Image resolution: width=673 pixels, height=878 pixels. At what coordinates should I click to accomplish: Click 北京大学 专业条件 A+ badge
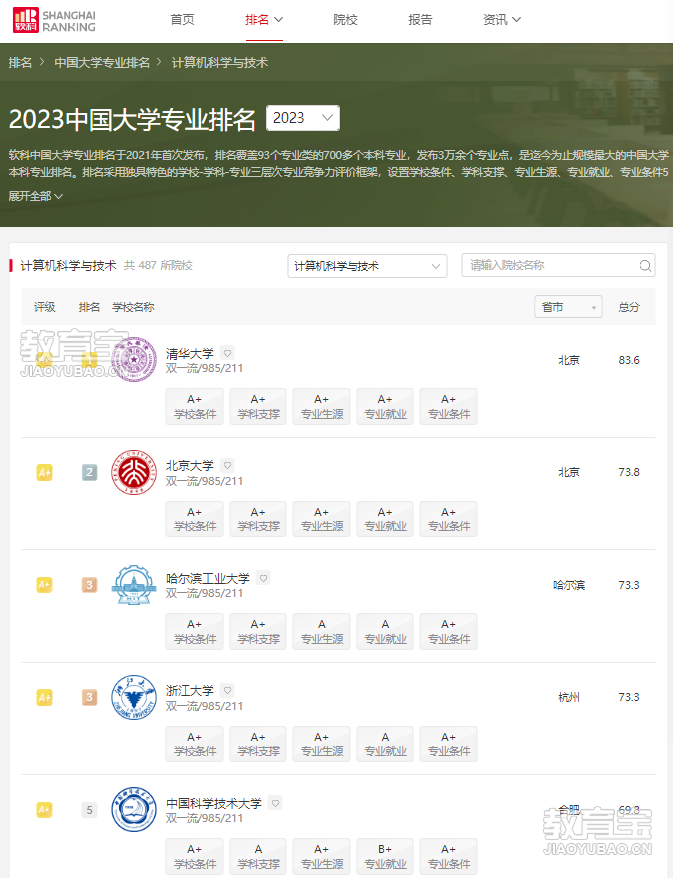tap(448, 519)
